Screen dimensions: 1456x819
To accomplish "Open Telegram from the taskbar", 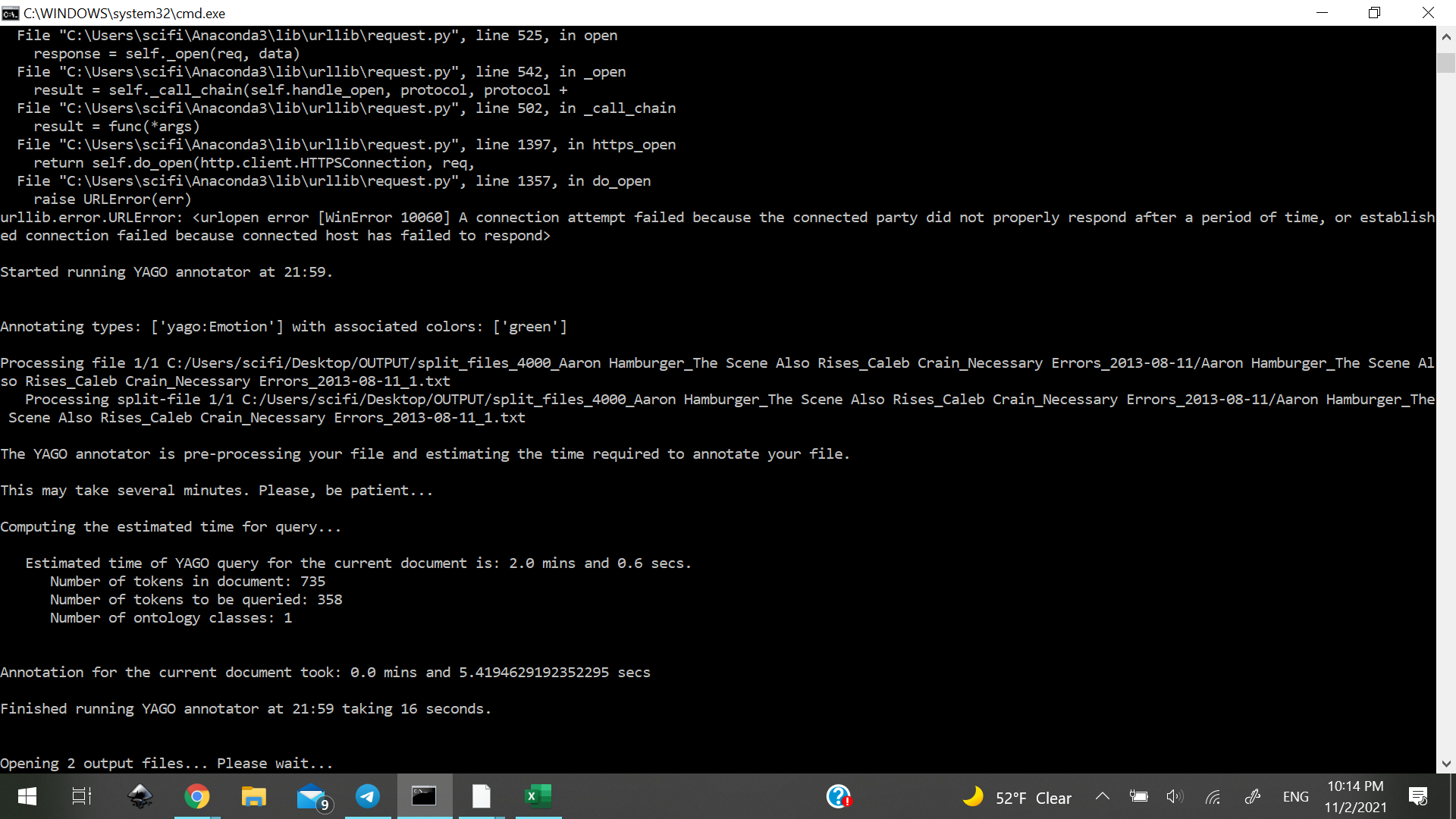I will pyautogui.click(x=368, y=796).
